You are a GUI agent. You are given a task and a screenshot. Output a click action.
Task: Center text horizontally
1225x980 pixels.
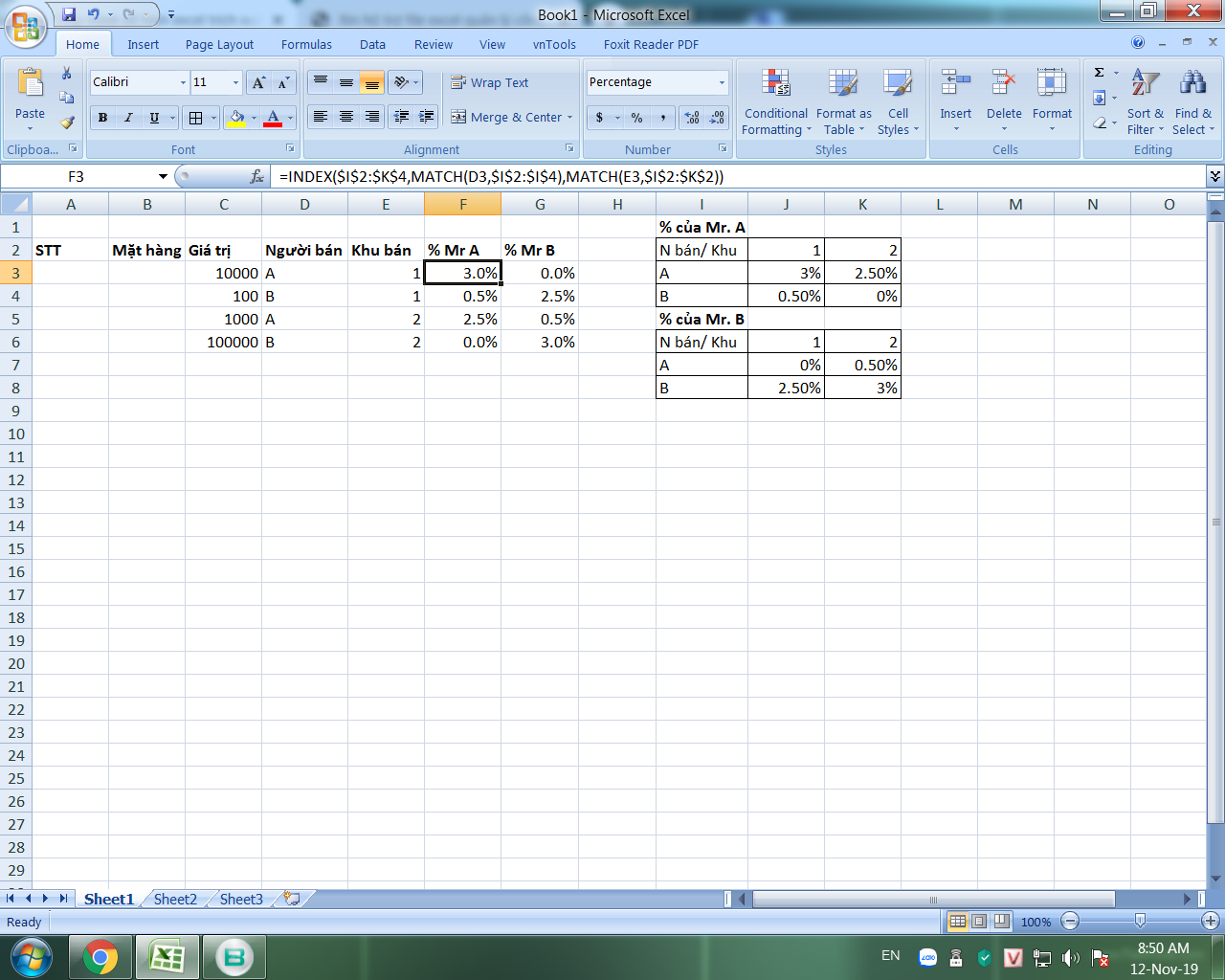point(346,117)
